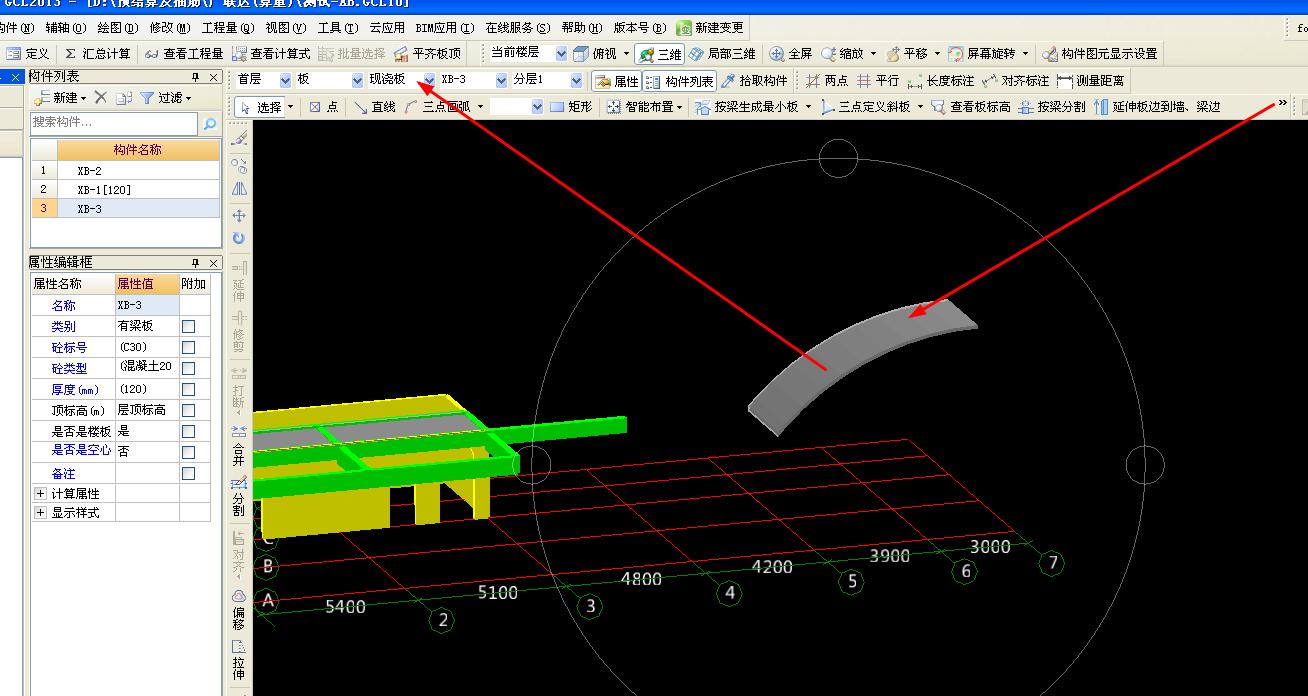Check 附加 box for 备注 row
The height and width of the screenshot is (696, 1308).
coord(188,474)
